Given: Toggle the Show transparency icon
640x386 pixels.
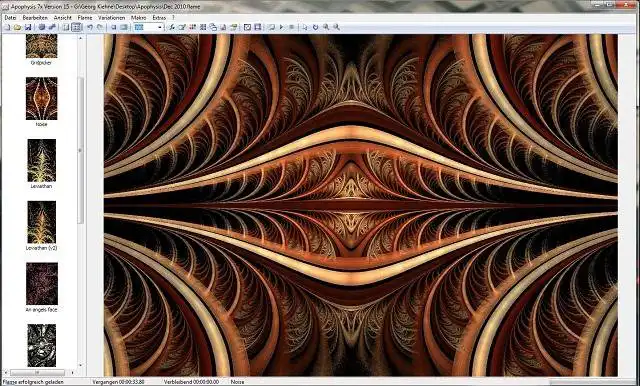Looking at the screenshot, I should click(x=247, y=27).
